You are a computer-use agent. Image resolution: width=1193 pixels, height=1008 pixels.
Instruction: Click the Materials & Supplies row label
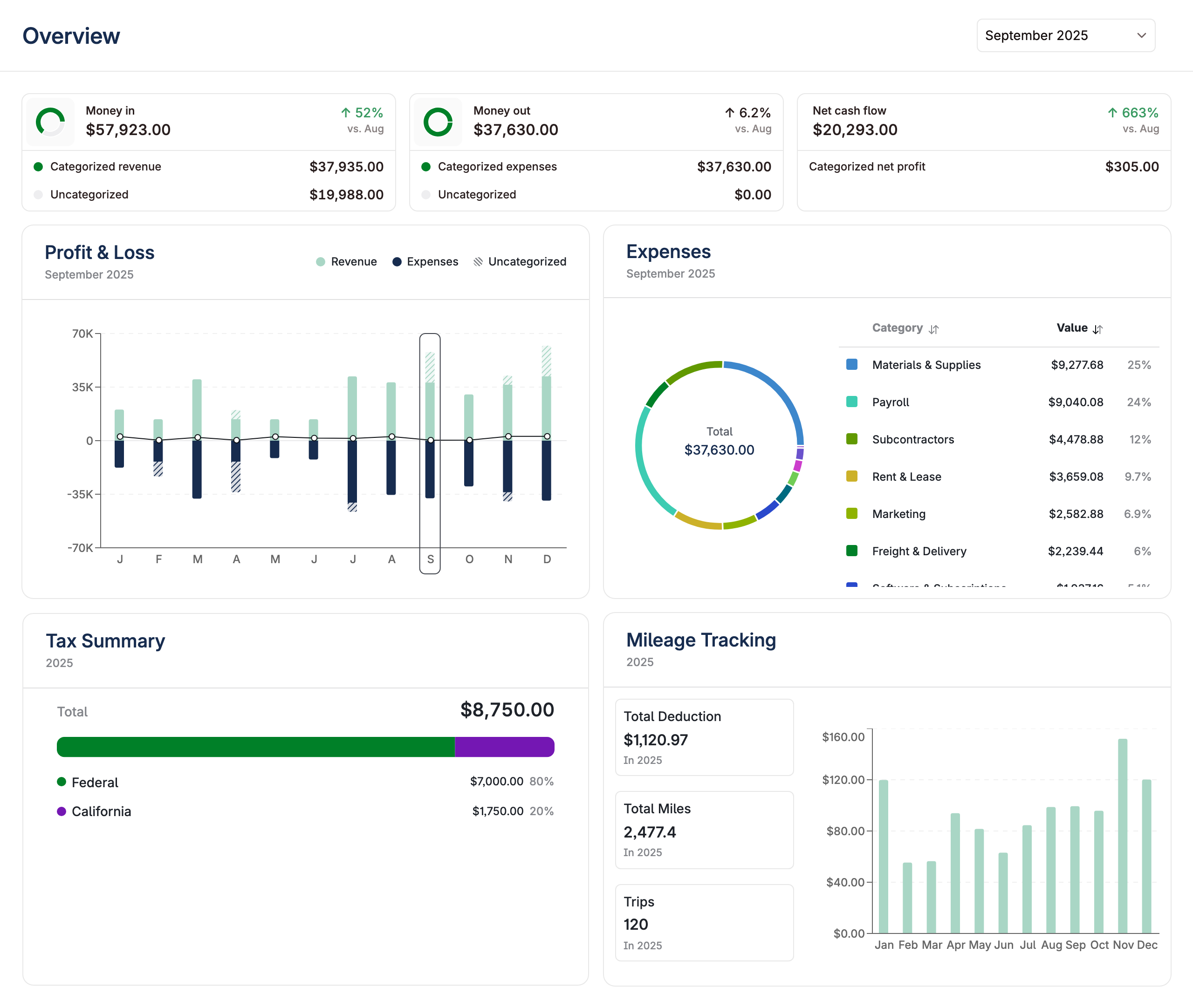926,365
